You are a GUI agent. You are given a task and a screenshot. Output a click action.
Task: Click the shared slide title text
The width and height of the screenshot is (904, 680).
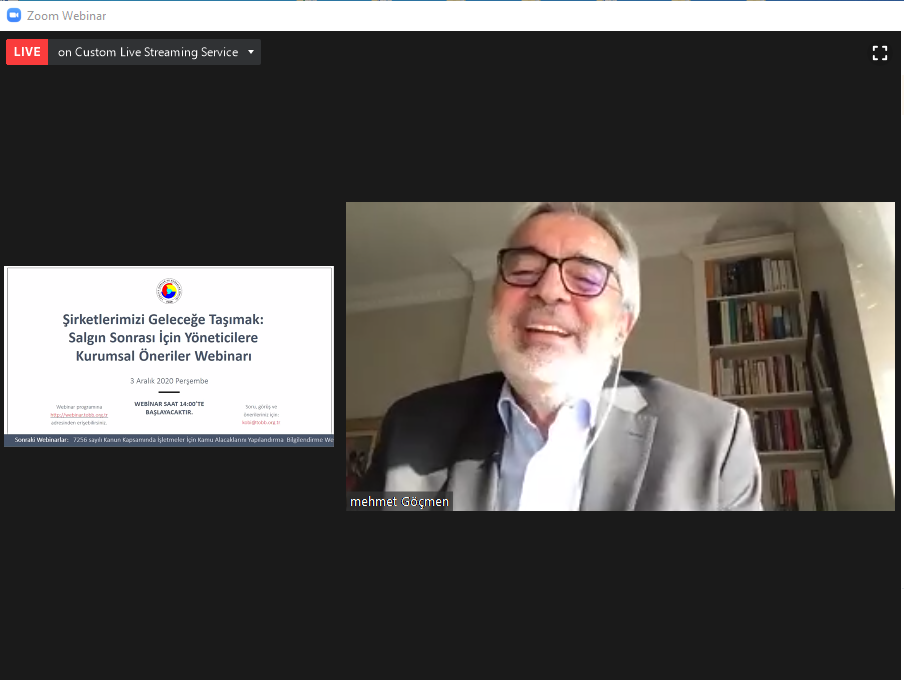169,336
